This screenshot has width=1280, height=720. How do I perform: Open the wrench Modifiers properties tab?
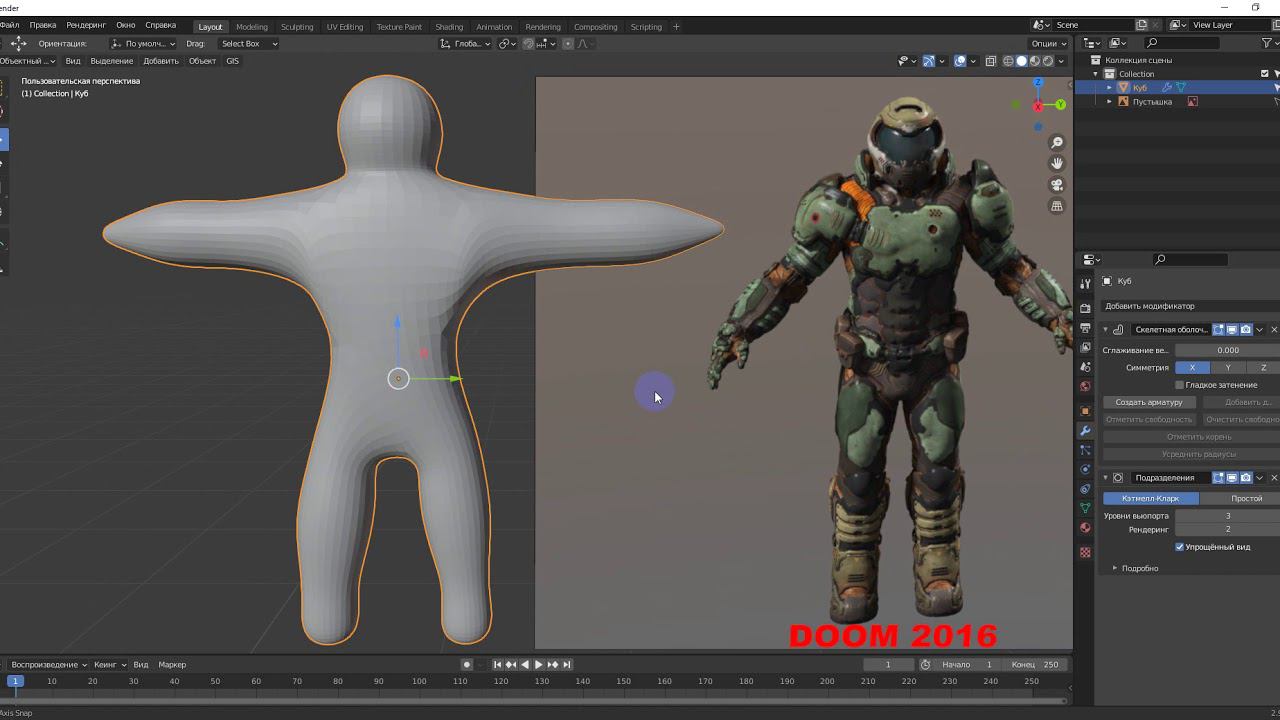click(1085, 431)
